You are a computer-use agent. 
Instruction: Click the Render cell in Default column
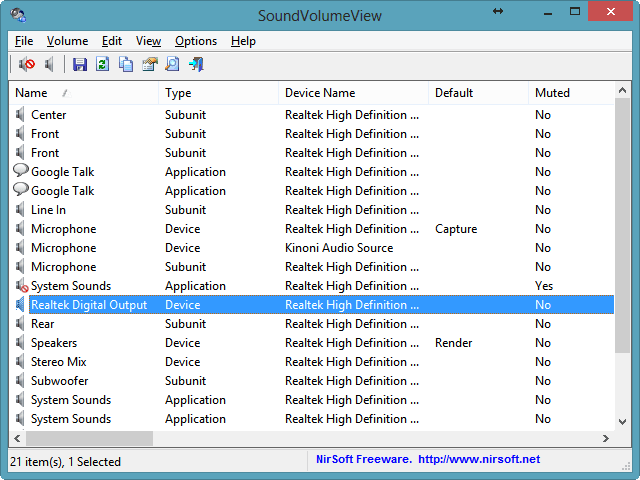point(453,343)
